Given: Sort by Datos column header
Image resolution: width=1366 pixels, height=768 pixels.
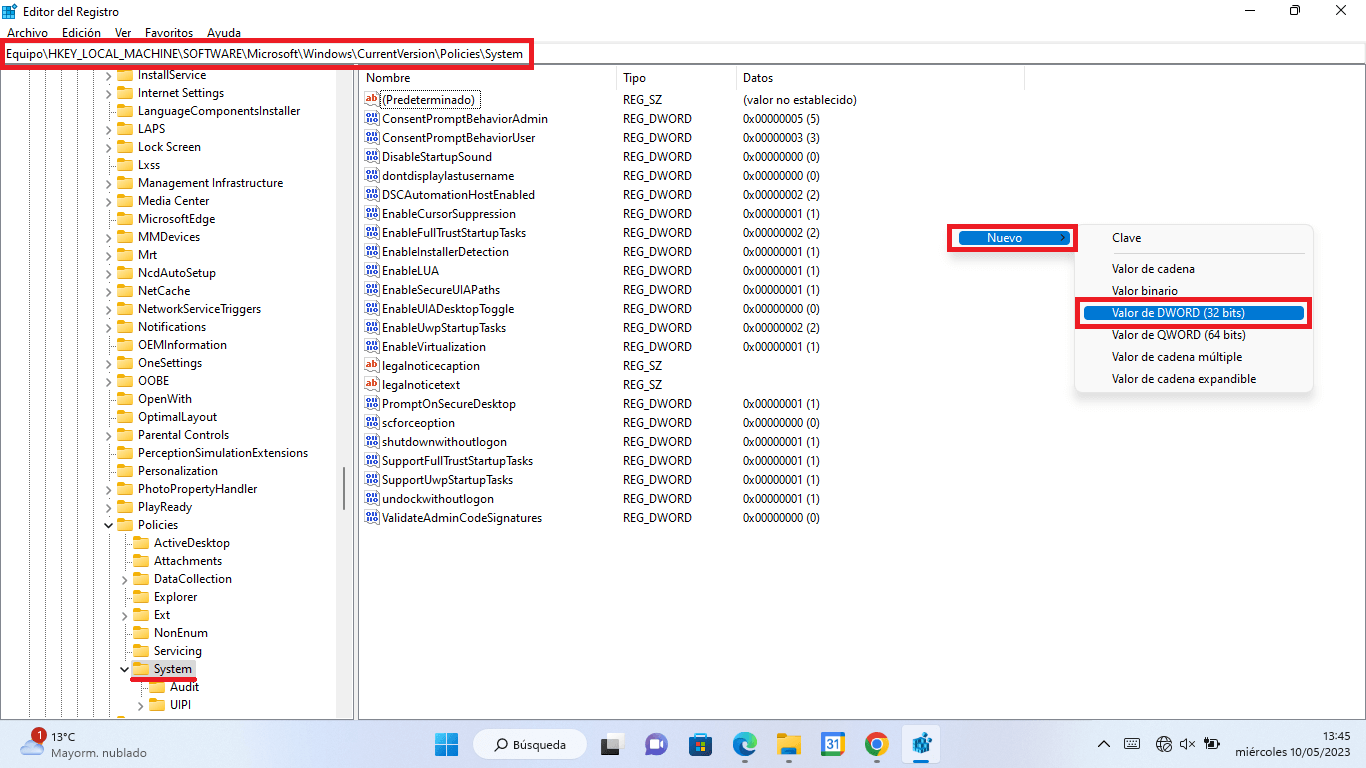Looking at the screenshot, I should [x=881, y=78].
